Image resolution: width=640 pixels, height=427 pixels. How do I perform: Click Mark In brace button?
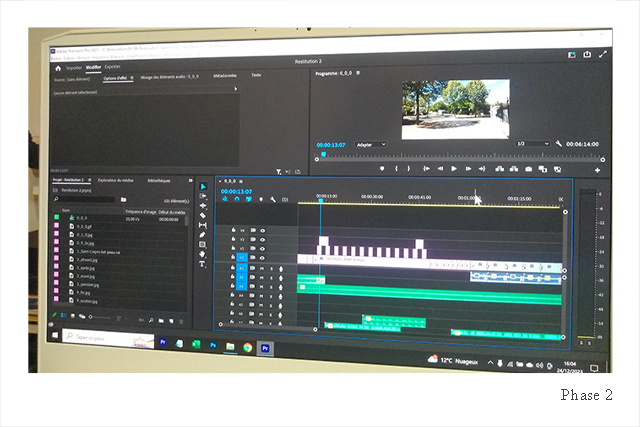(x=396, y=168)
